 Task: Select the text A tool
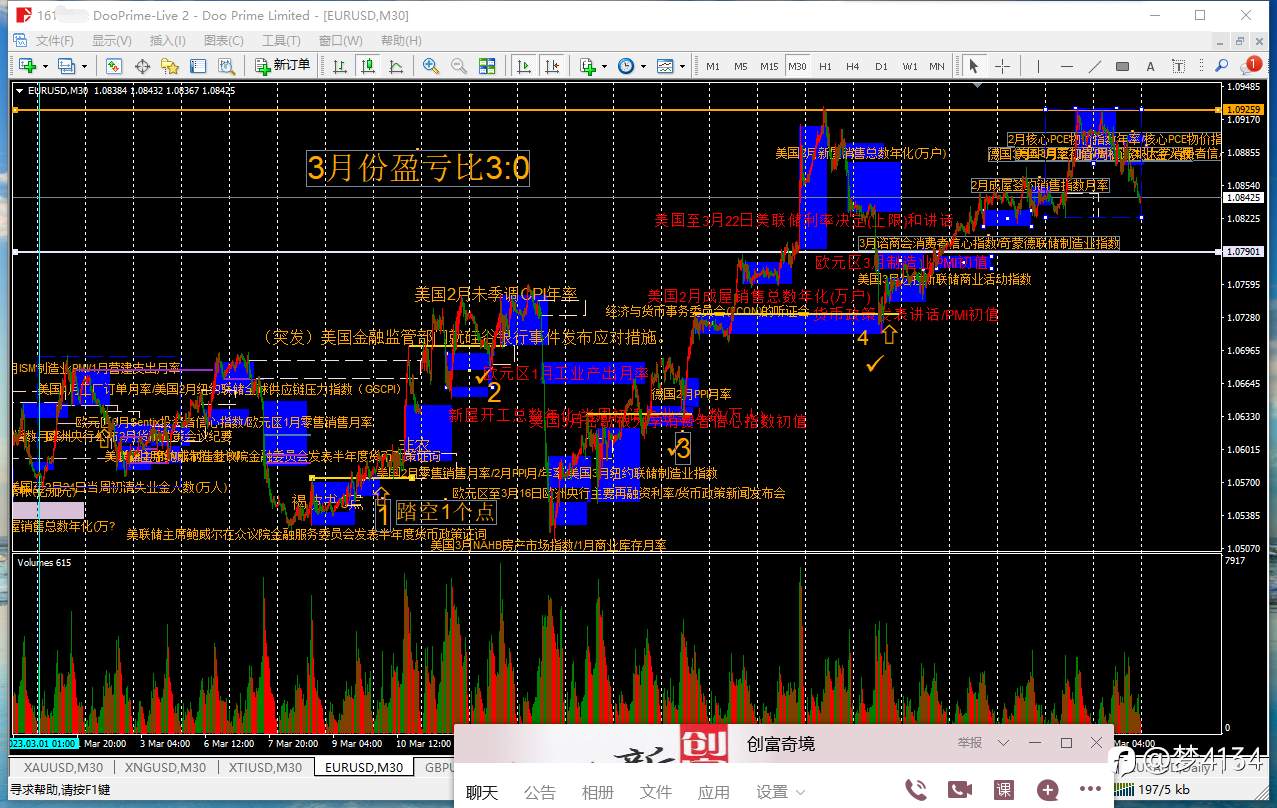[x=1151, y=66]
